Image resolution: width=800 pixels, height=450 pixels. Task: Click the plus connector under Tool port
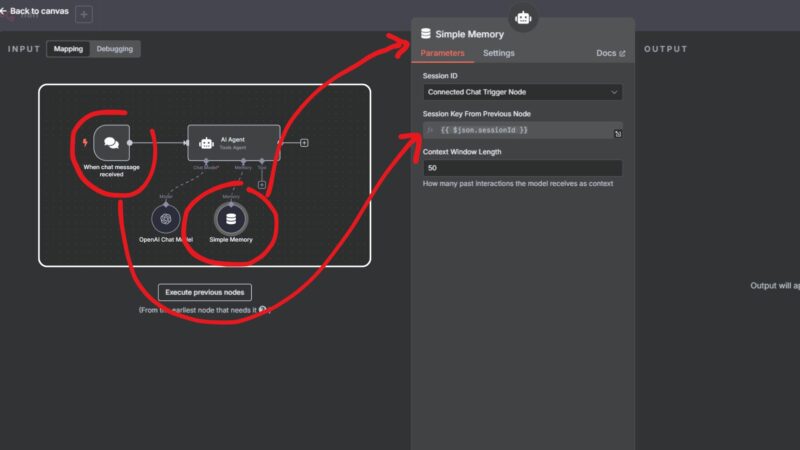click(x=262, y=185)
